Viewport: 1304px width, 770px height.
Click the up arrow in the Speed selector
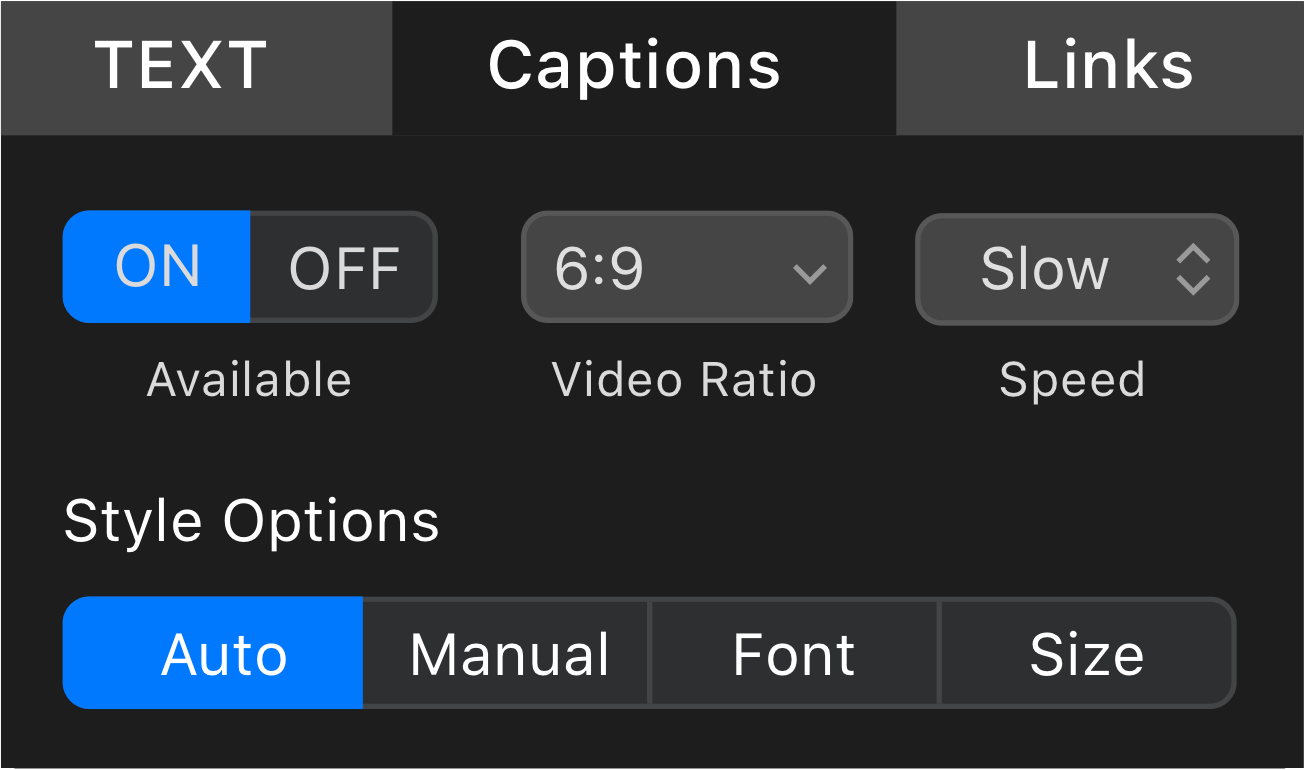[1193, 255]
